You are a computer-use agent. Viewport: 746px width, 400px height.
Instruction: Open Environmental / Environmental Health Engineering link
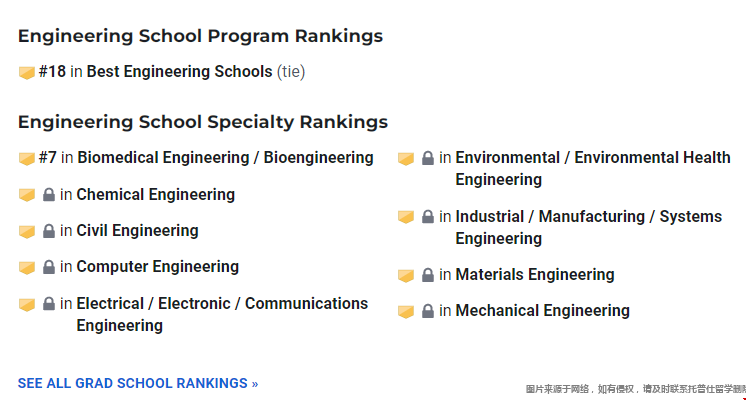(x=593, y=168)
